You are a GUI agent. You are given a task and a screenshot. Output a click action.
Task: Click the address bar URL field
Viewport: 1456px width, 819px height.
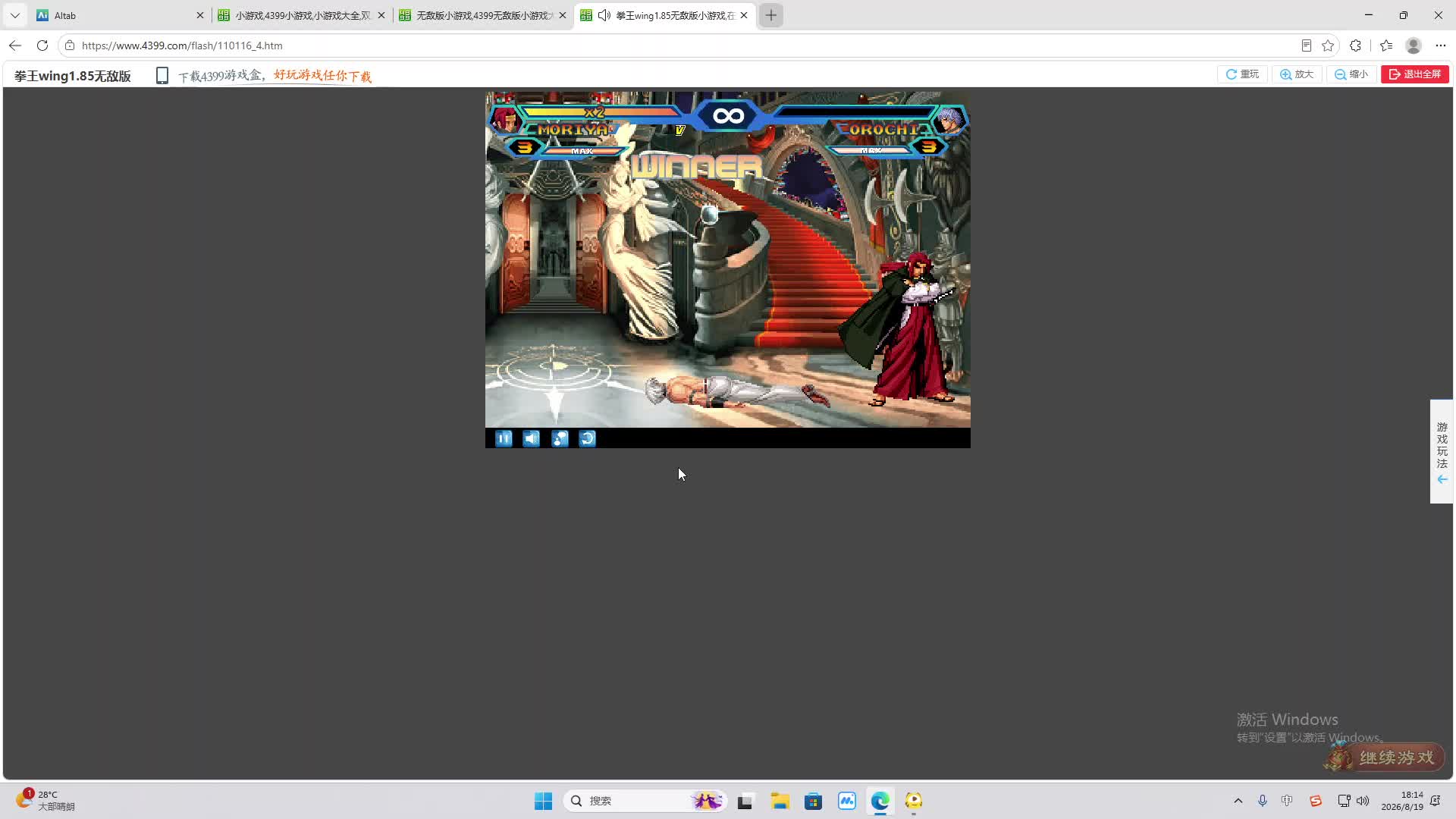(682, 45)
